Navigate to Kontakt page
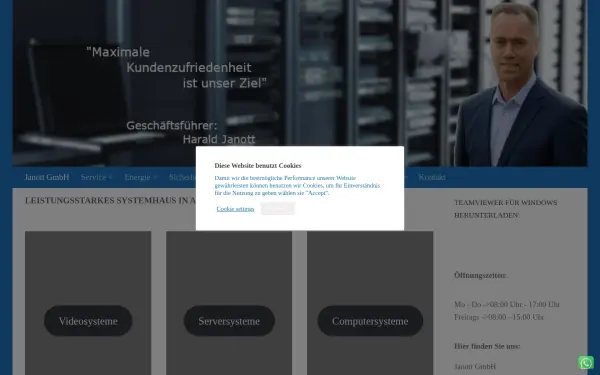Viewport: 600px width, 375px height. 432,177
